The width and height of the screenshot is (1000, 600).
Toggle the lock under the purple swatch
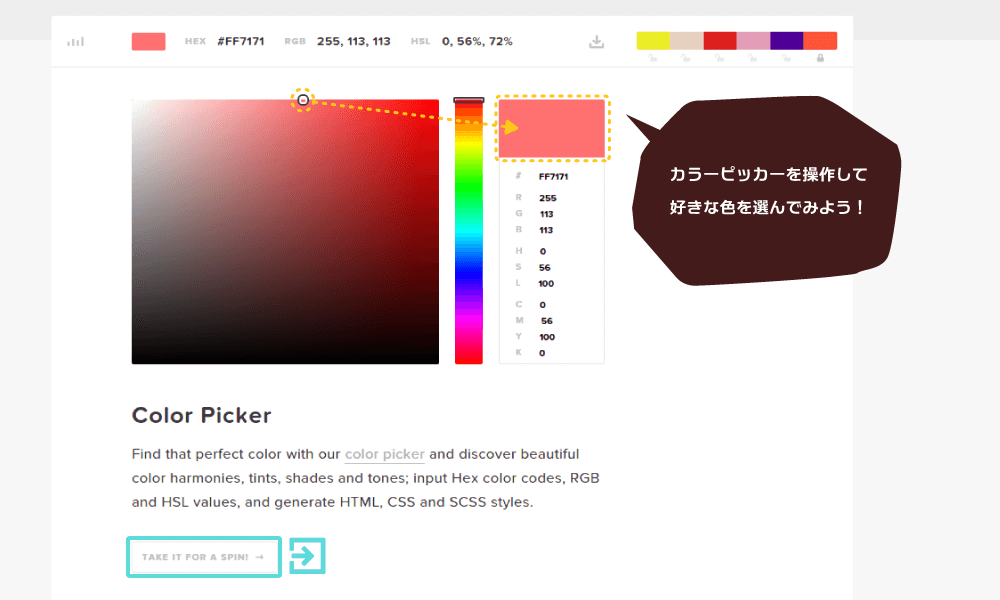(x=786, y=58)
